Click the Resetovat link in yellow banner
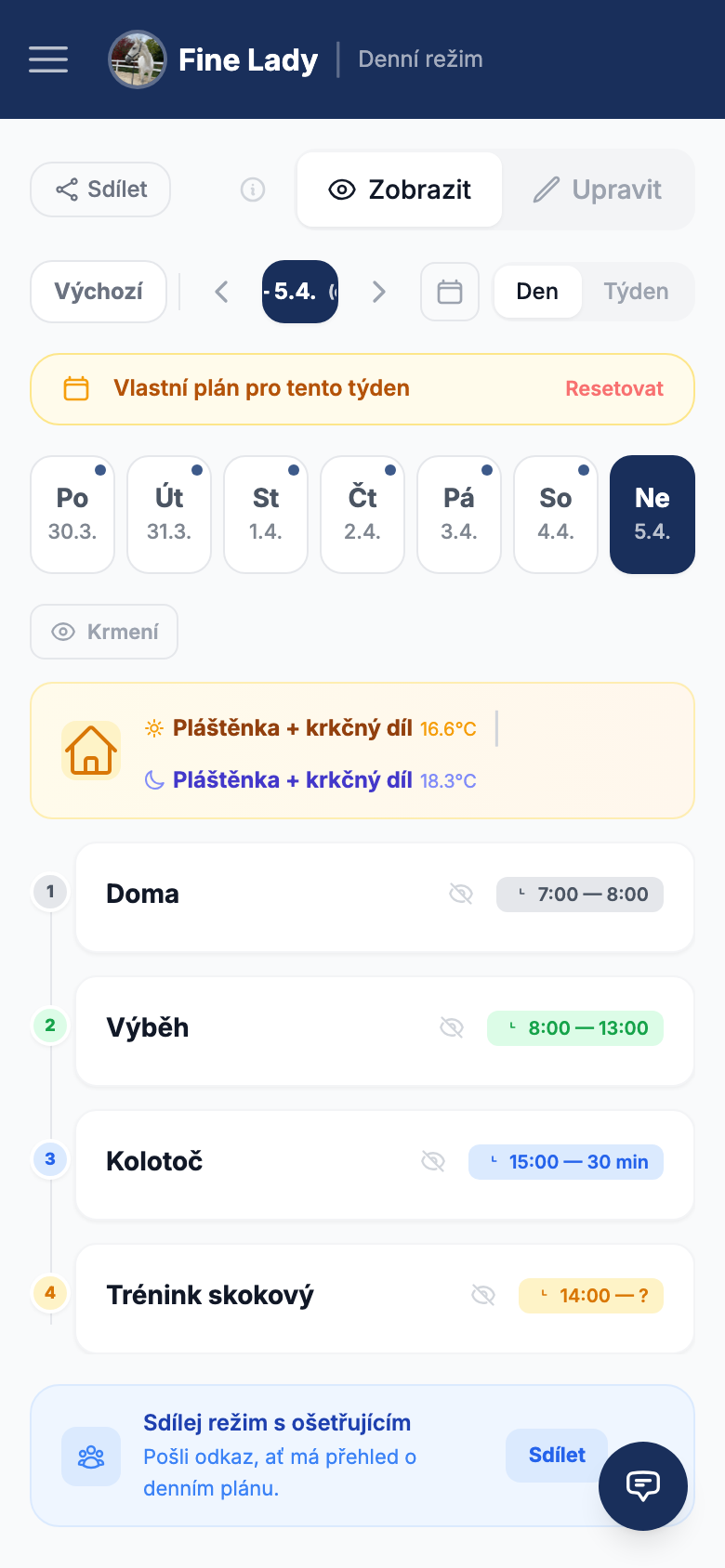 [x=613, y=388]
